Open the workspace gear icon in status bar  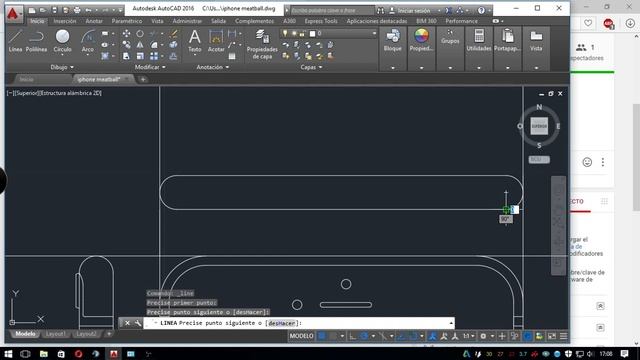[483, 336]
